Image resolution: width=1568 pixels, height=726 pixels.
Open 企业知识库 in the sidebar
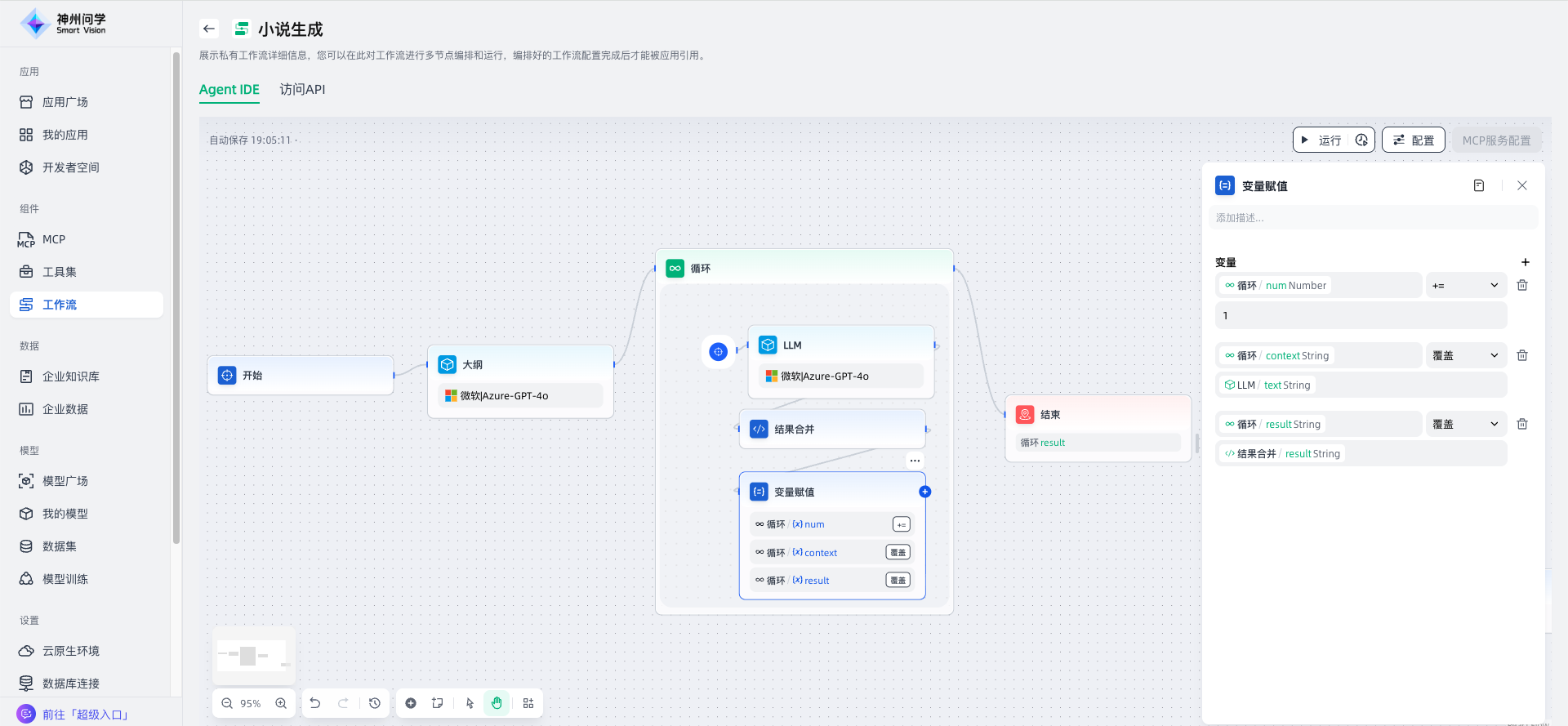[x=71, y=376]
